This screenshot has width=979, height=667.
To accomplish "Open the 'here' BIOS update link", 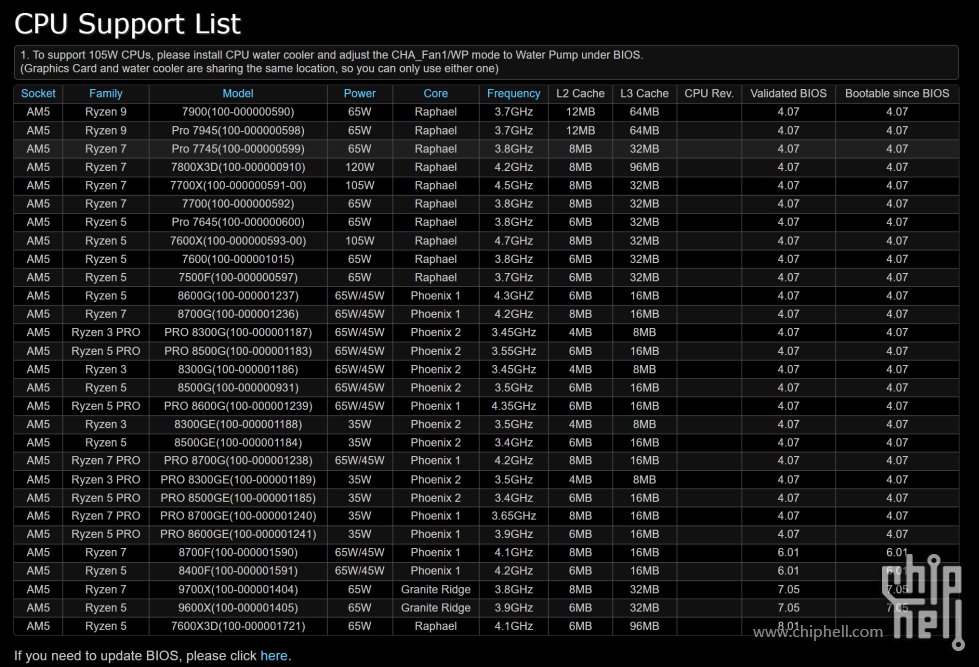I will [x=273, y=656].
